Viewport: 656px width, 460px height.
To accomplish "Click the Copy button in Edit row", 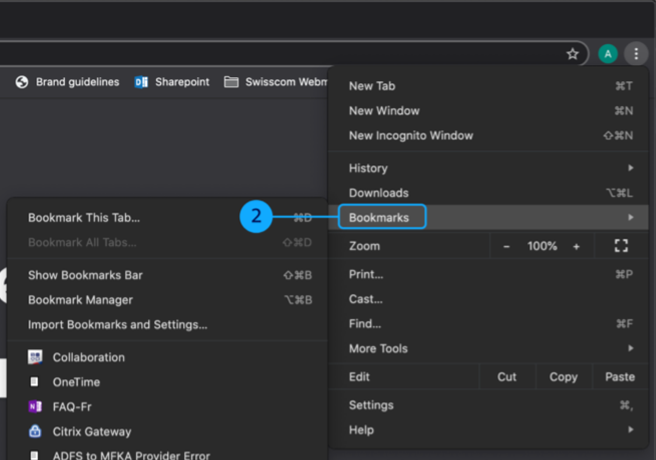I will pyautogui.click(x=563, y=377).
